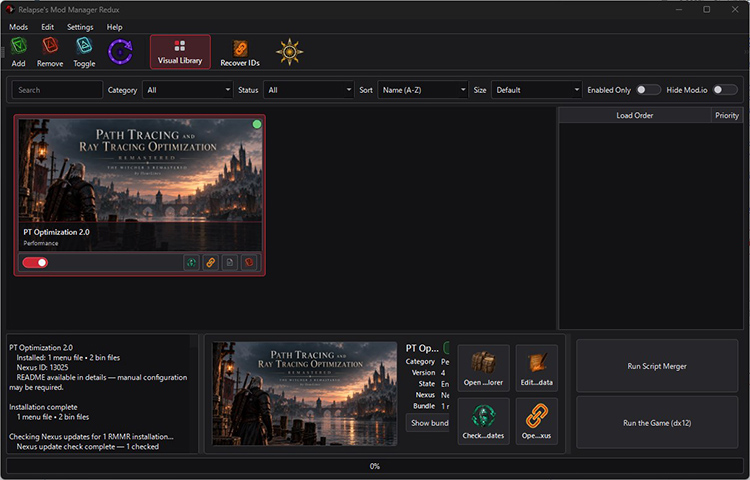Click the Edit...data scroll button
Image resolution: width=750 pixels, height=480 pixels.
click(537, 368)
